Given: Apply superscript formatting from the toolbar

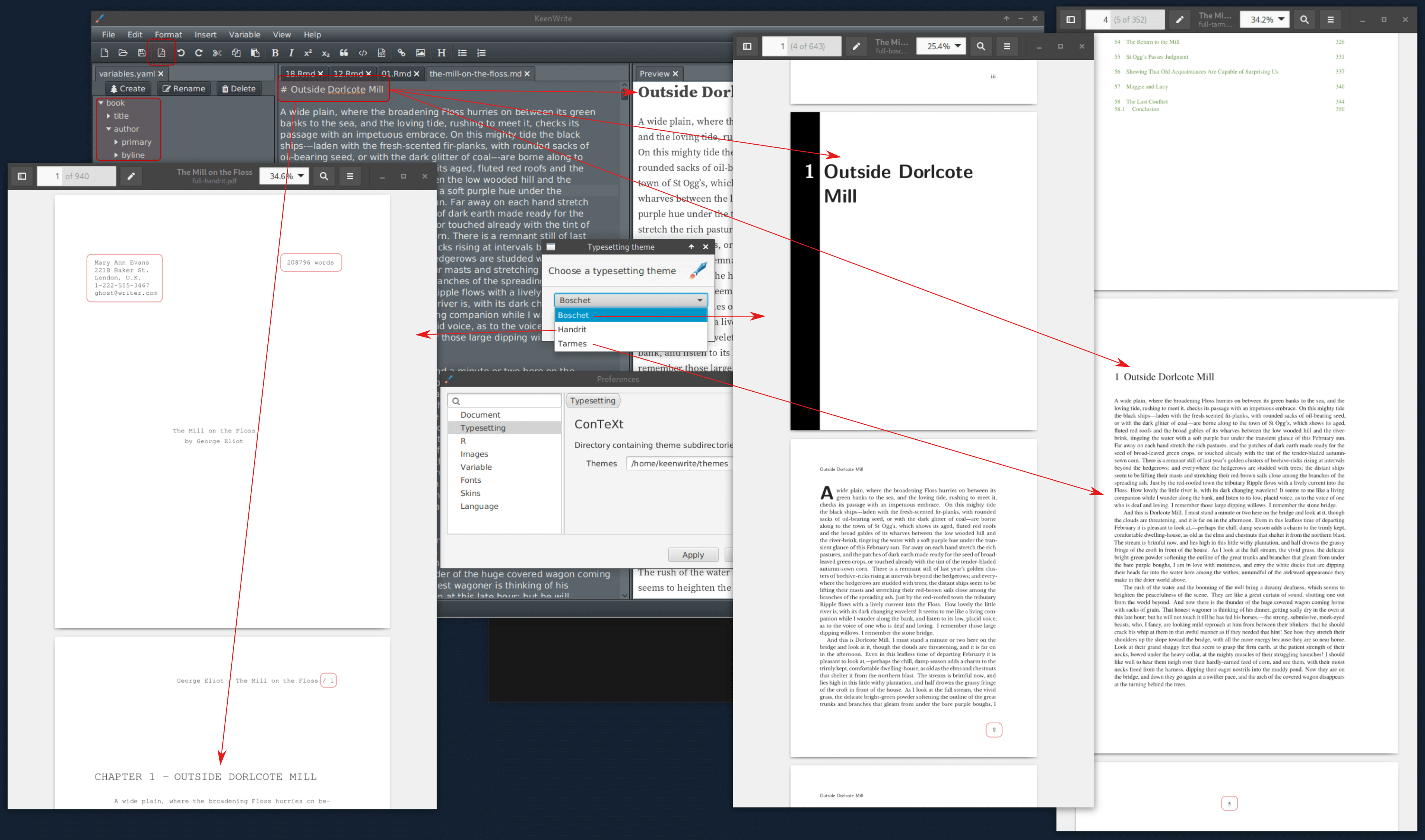Looking at the screenshot, I should [307, 53].
